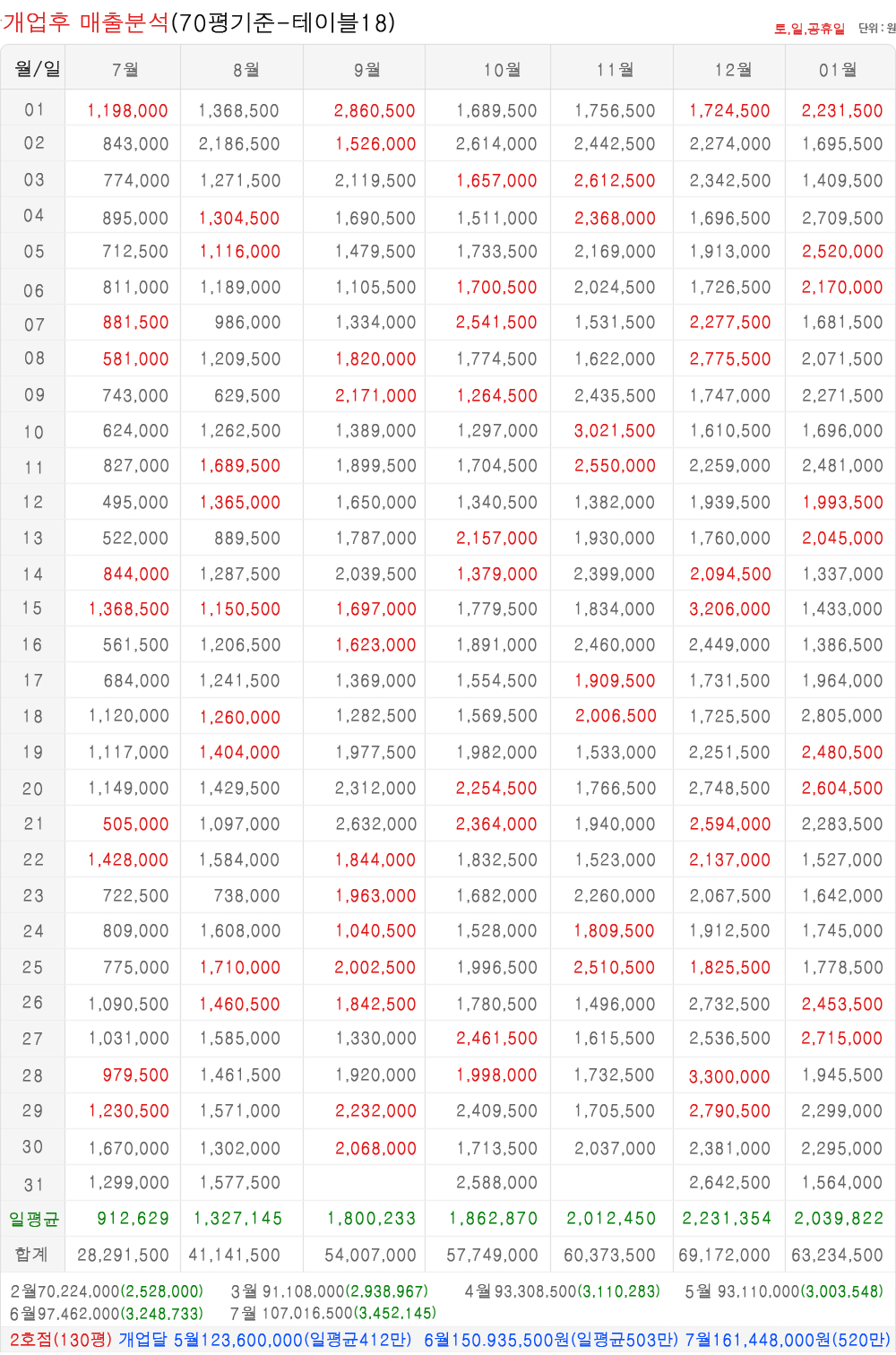Select the cell showing 2,805,000
Viewport: 896px width, 1355px height.
pyautogui.click(x=842, y=716)
